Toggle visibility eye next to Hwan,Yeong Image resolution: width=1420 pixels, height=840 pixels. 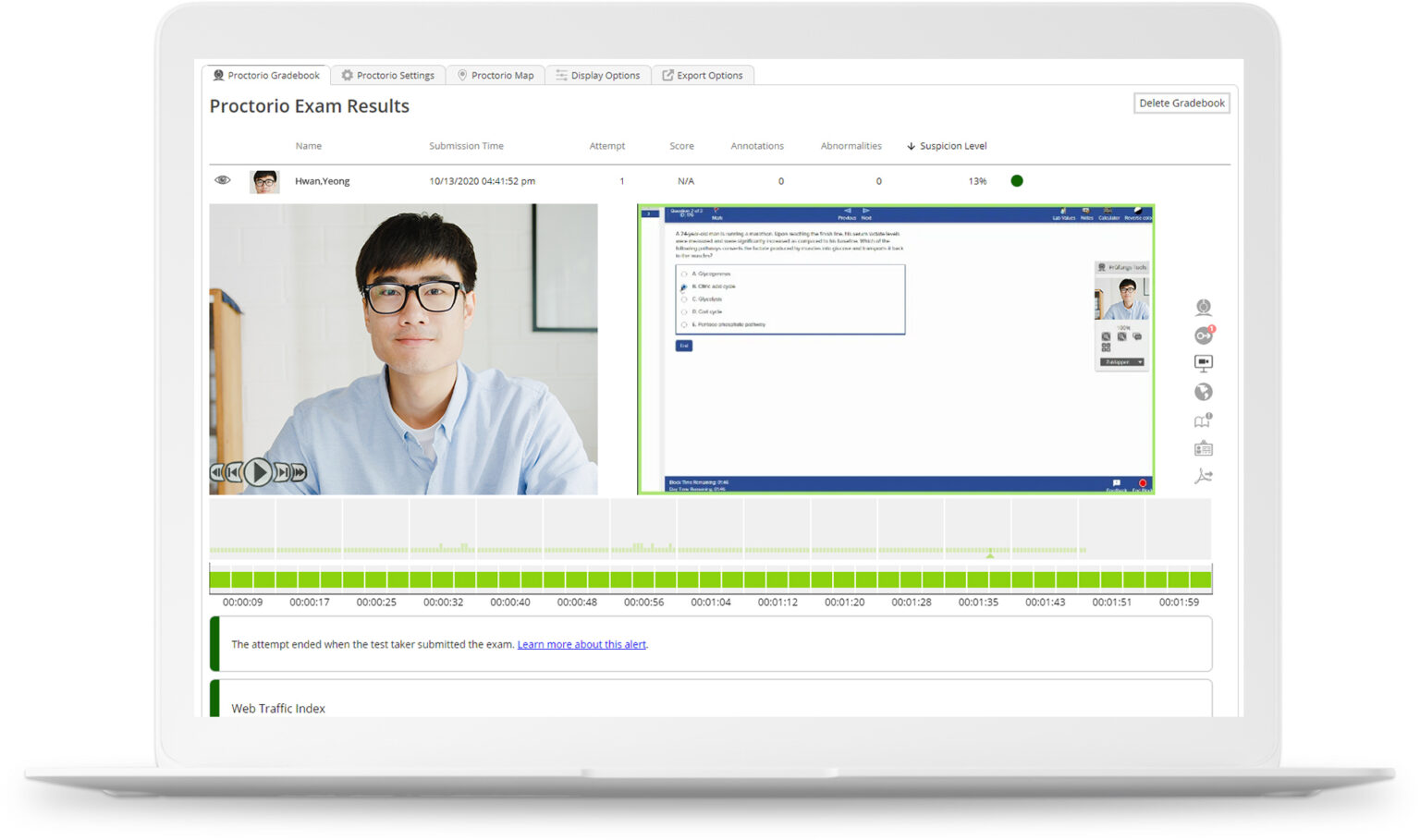pos(222,179)
